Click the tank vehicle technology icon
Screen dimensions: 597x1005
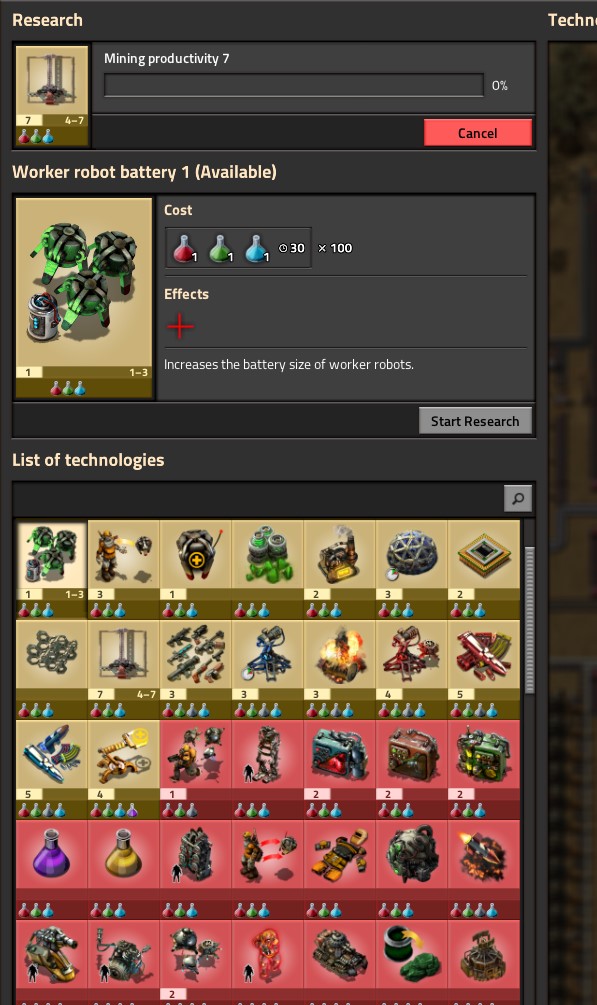339,961
